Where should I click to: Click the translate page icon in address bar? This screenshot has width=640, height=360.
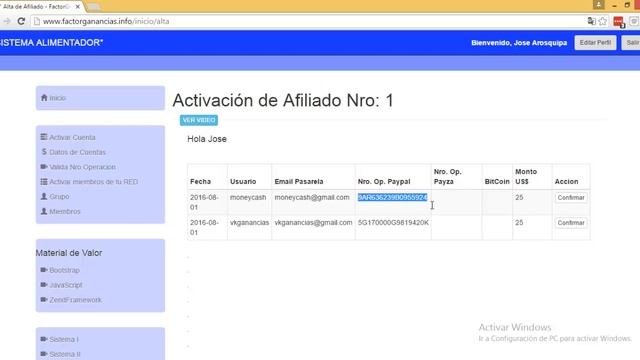pyautogui.click(x=591, y=21)
